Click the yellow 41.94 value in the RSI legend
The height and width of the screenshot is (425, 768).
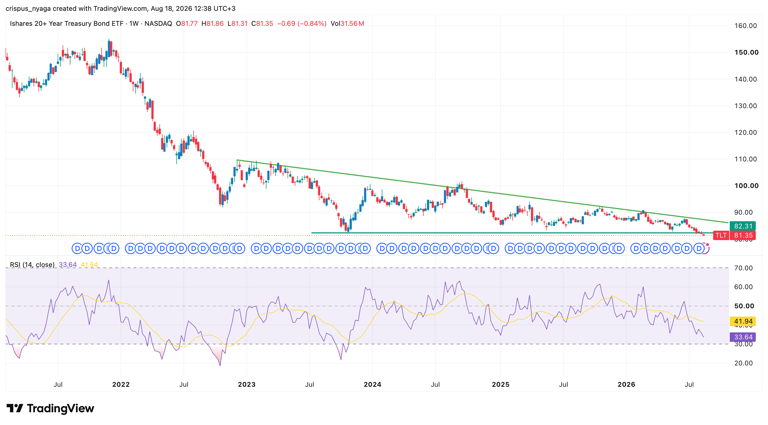pos(89,264)
